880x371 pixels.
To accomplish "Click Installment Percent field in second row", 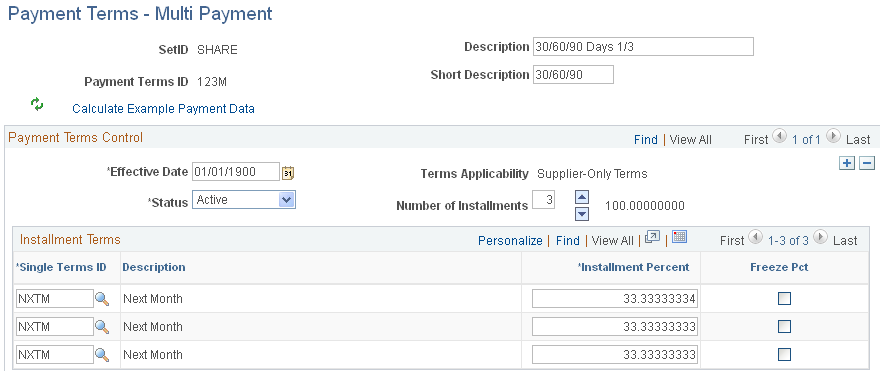I will [615, 326].
